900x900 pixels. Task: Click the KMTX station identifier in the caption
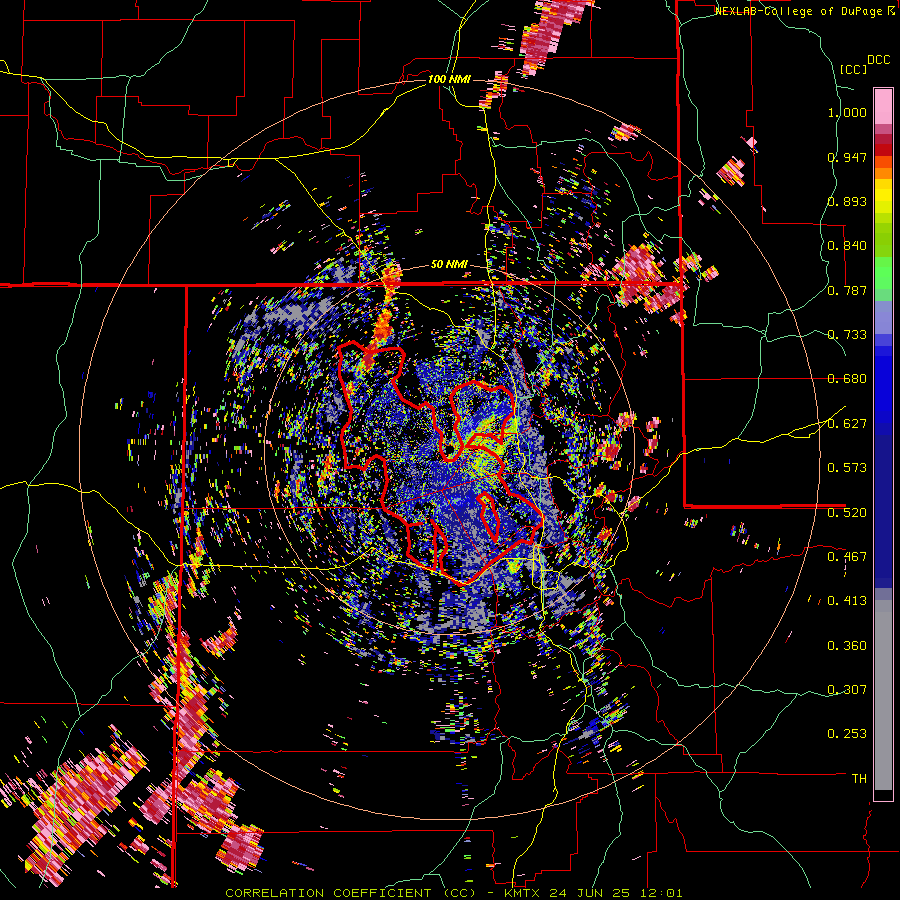coord(524,893)
